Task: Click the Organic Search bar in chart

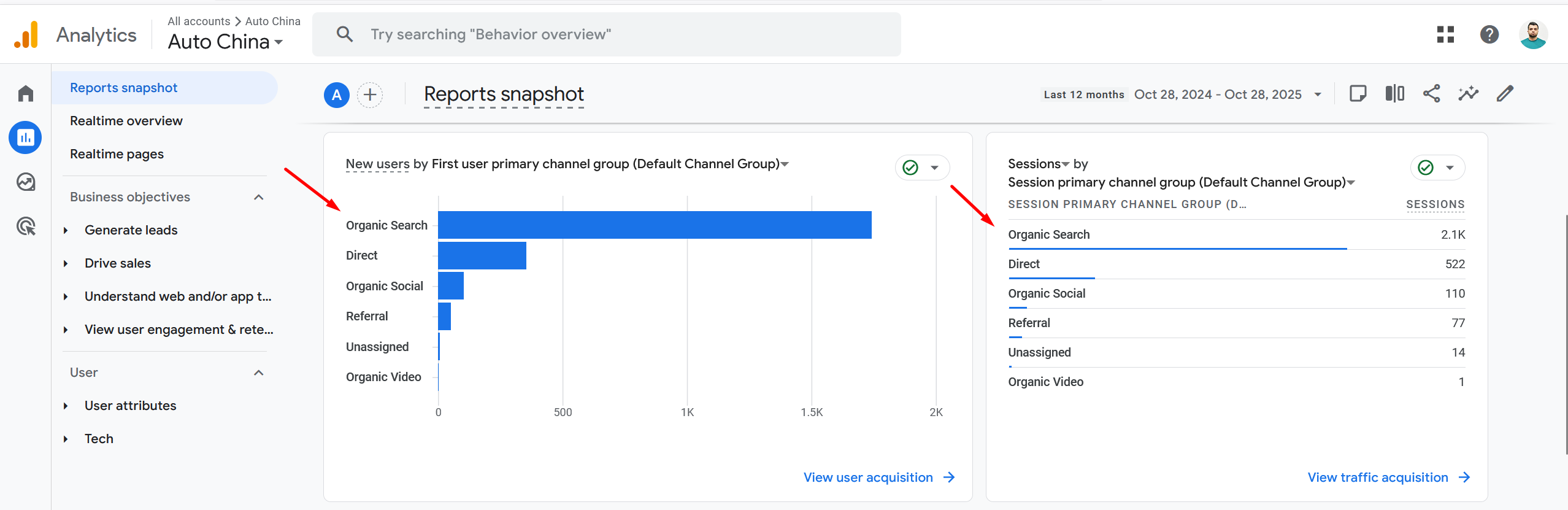Action: [654, 225]
